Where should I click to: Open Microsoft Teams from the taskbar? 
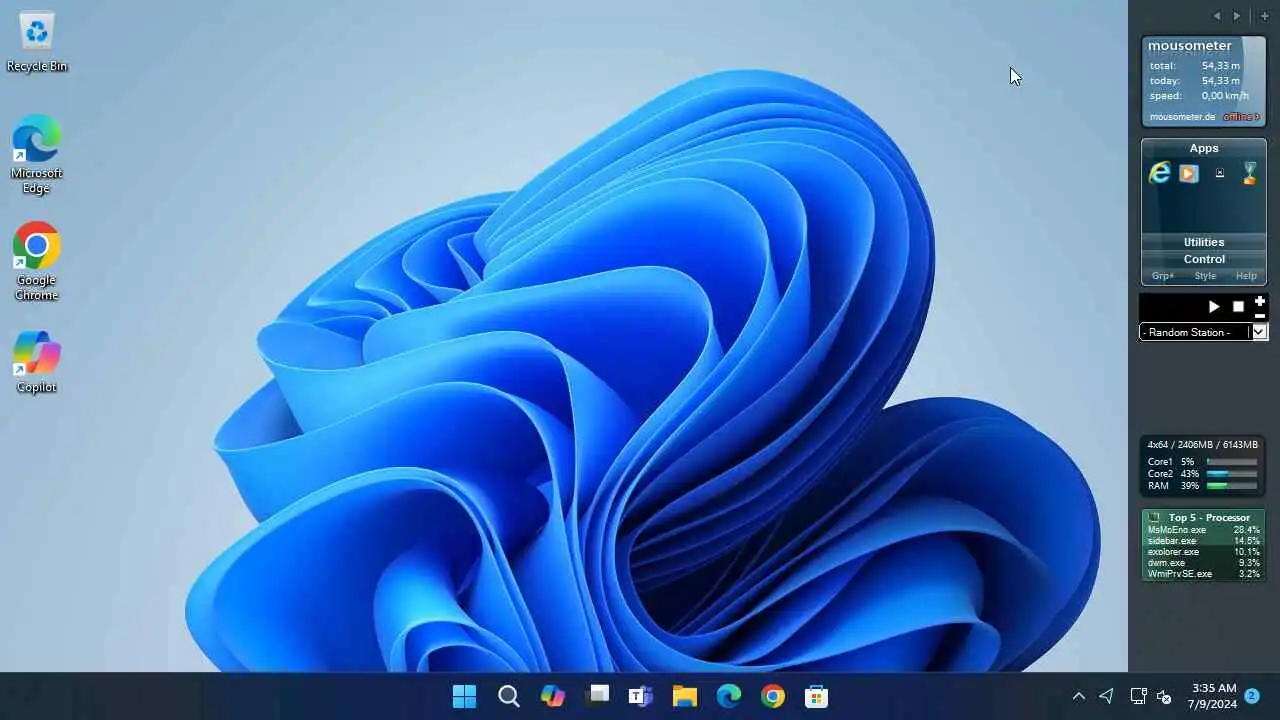(641, 696)
